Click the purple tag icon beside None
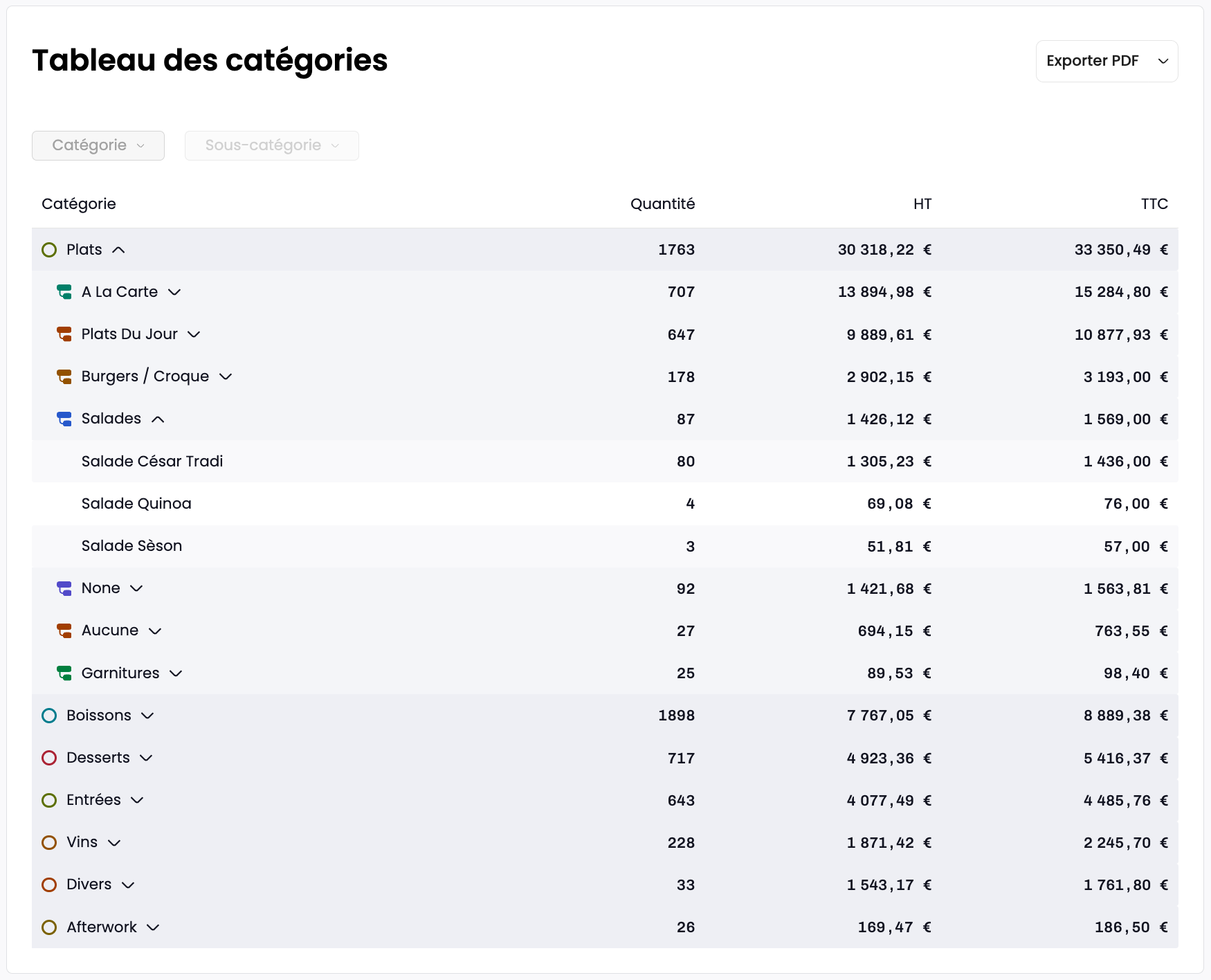Viewport: 1211px width, 980px height. pyautogui.click(x=64, y=588)
